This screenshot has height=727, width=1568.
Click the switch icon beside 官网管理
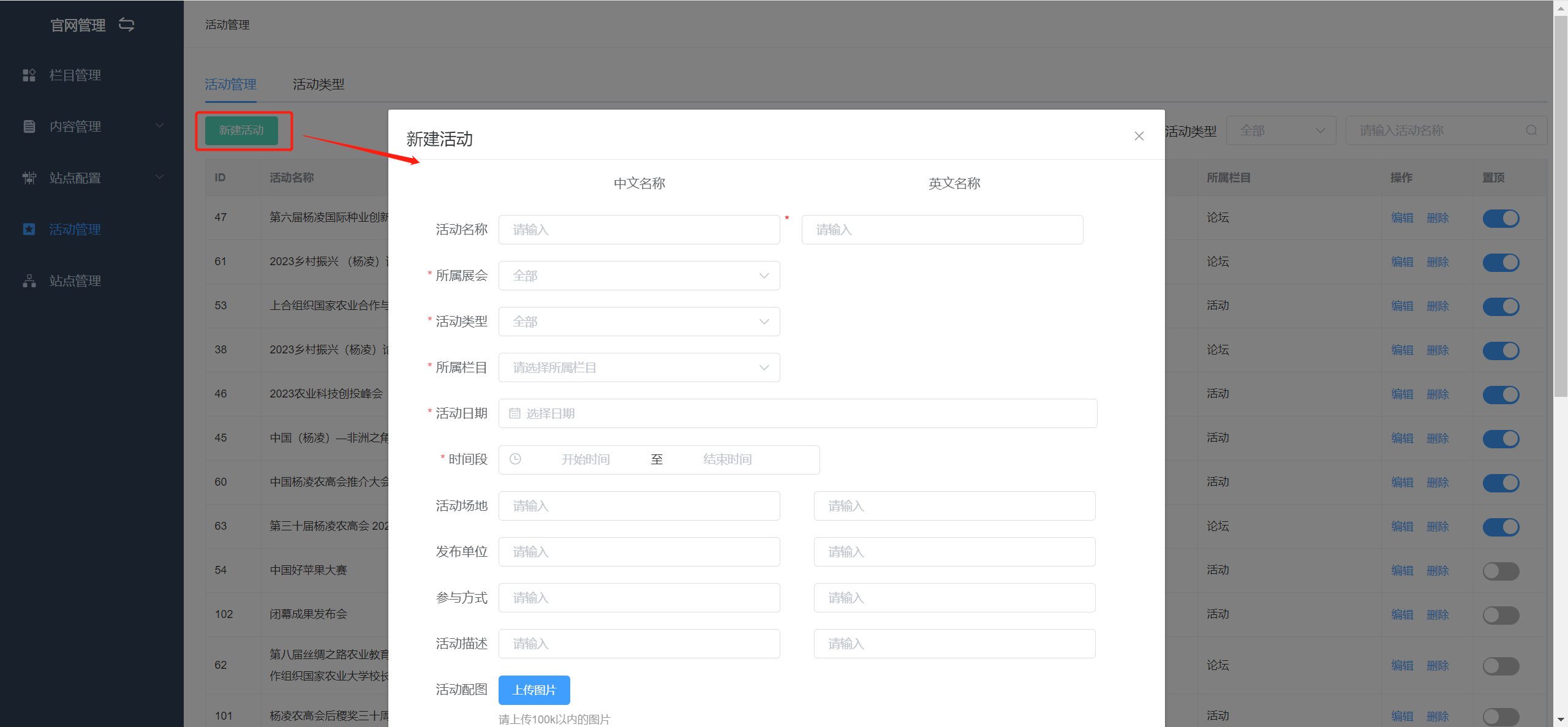pyautogui.click(x=126, y=24)
